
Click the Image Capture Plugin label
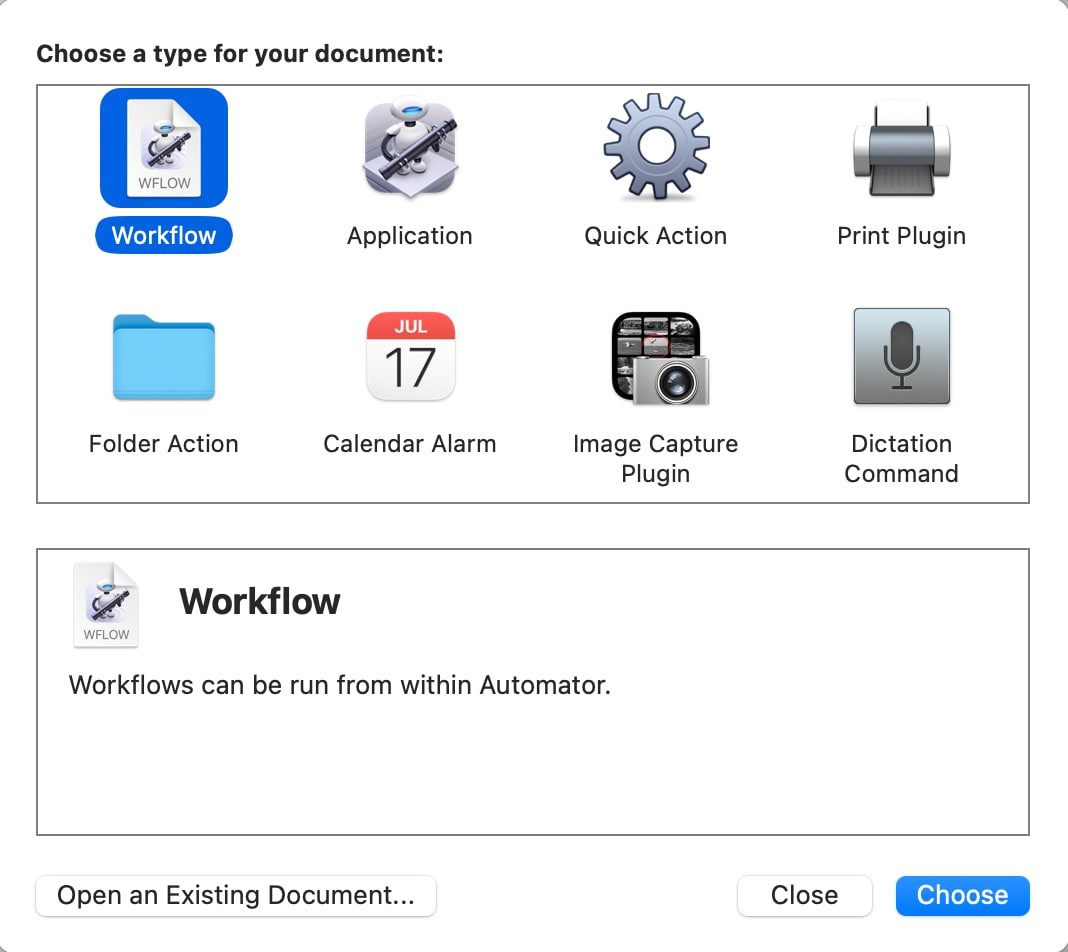tap(655, 458)
